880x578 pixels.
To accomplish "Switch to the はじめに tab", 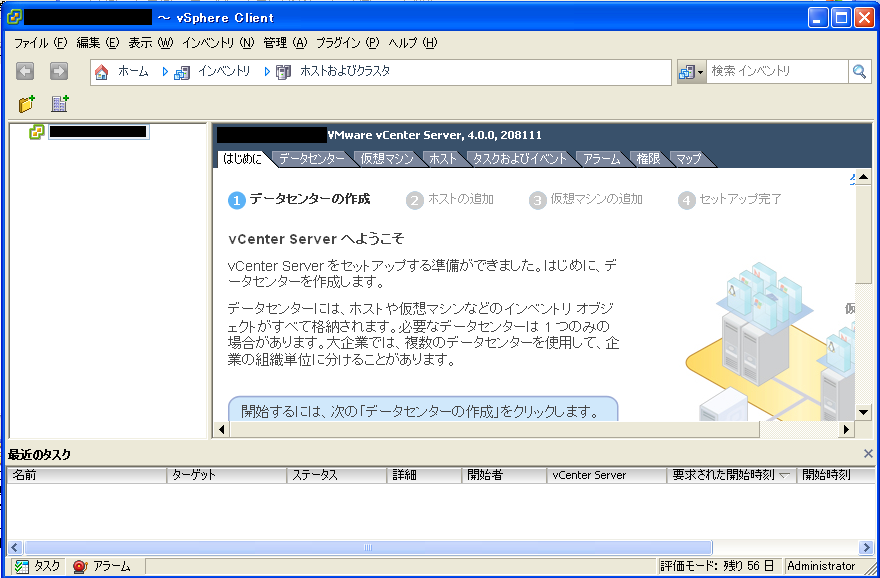I will (x=242, y=159).
